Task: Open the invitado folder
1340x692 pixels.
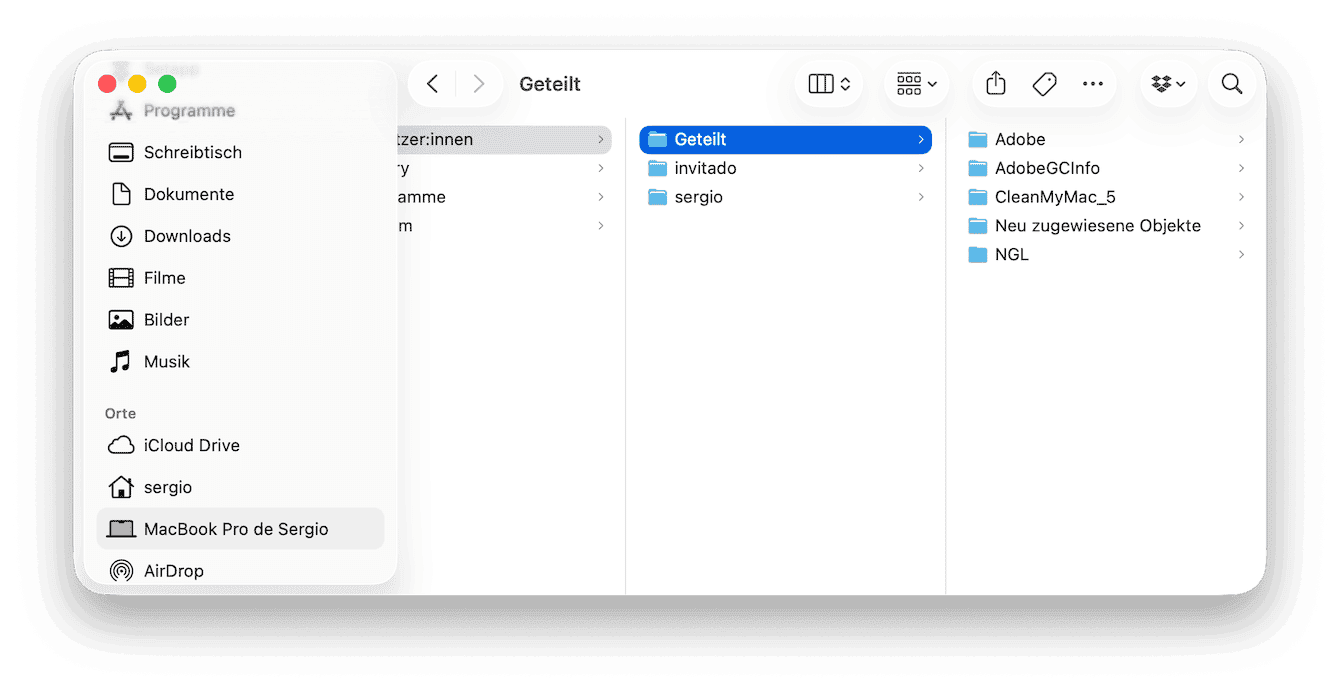Action: [x=705, y=168]
